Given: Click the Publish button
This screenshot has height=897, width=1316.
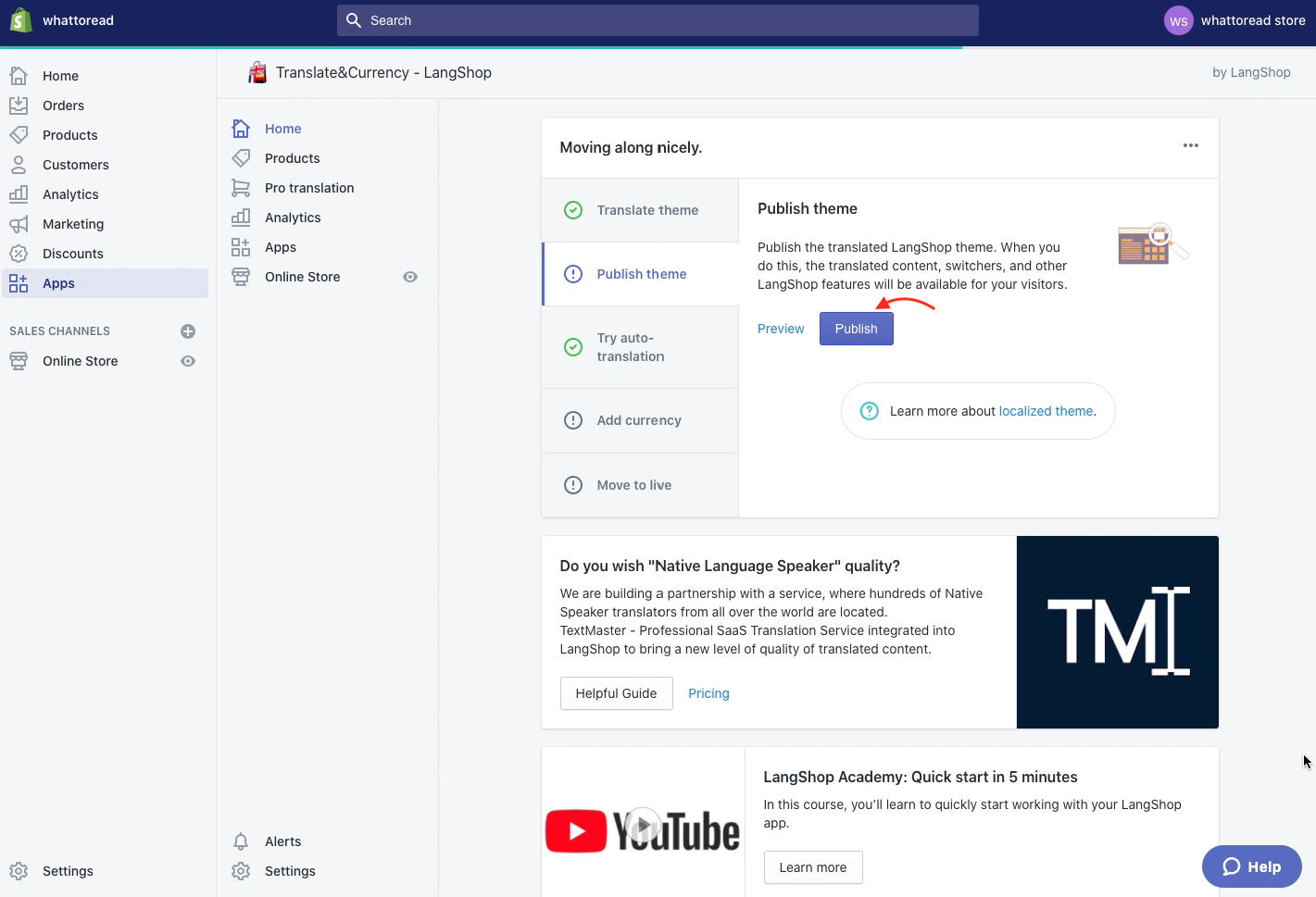Looking at the screenshot, I should coord(856,329).
